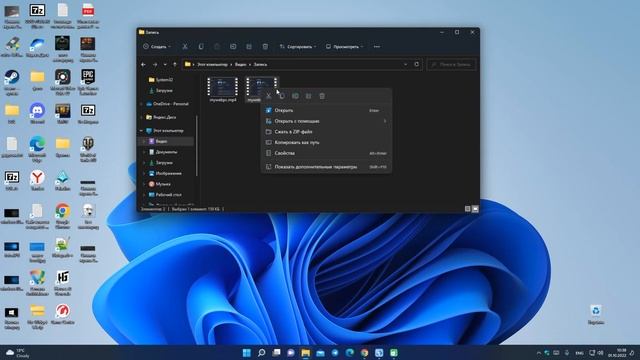Open the Yandex browser desktop shortcut
The image size is (640, 360).
tap(37, 181)
